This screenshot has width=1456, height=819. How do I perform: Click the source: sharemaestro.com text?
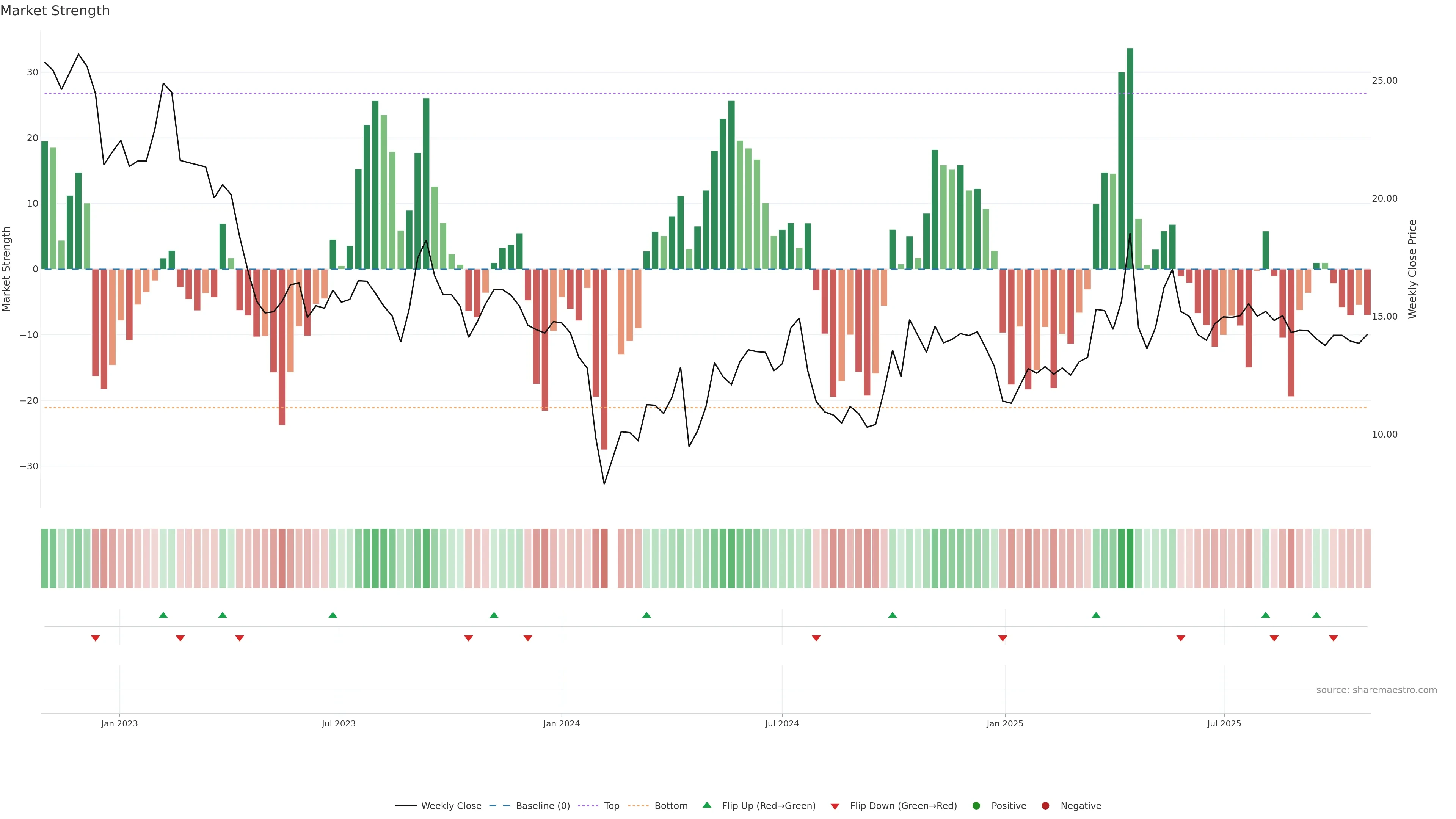coord(1376,690)
